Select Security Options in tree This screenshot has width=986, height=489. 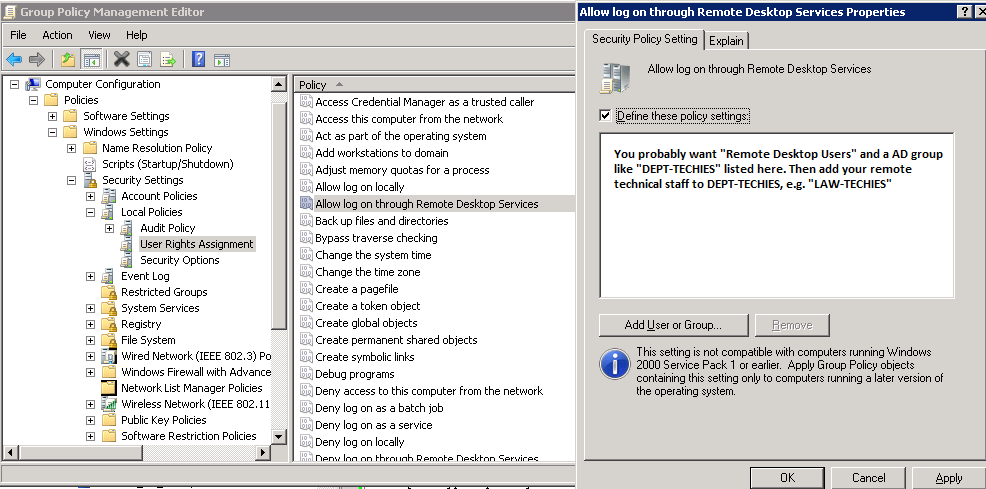click(x=179, y=260)
